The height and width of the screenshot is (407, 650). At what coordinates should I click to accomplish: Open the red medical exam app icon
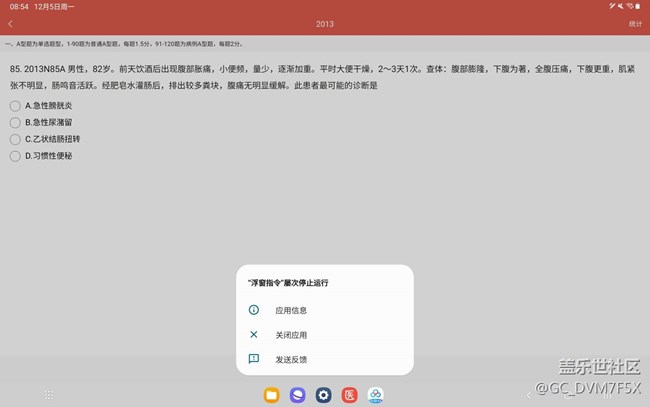point(349,395)
